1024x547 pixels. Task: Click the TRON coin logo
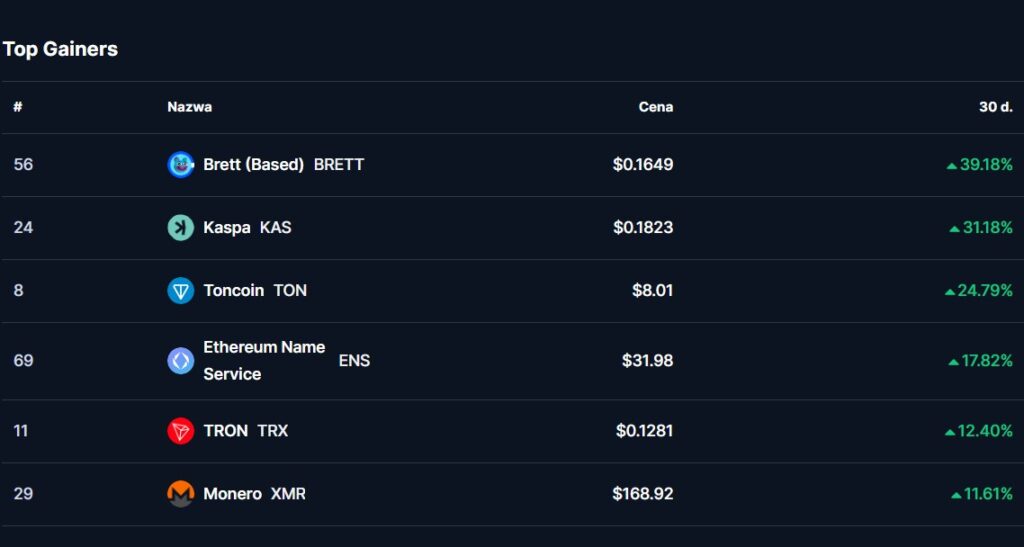coord(180,430)
